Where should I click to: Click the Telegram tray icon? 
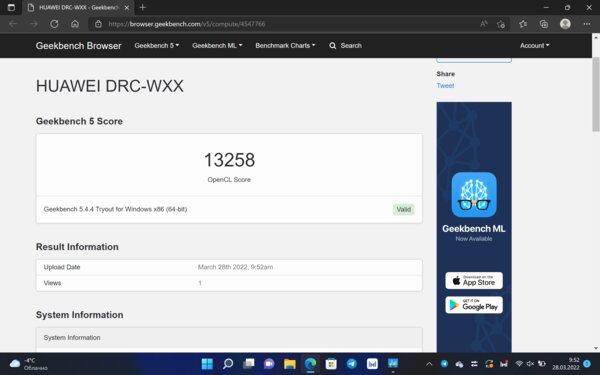(x=444, y=364)
